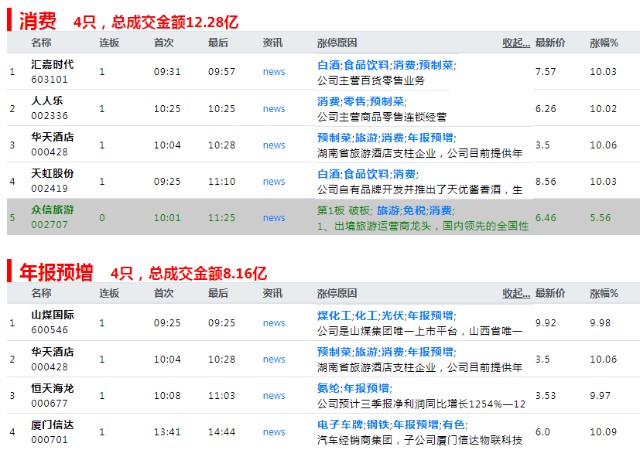Click stock code 002419

[49, 188]
